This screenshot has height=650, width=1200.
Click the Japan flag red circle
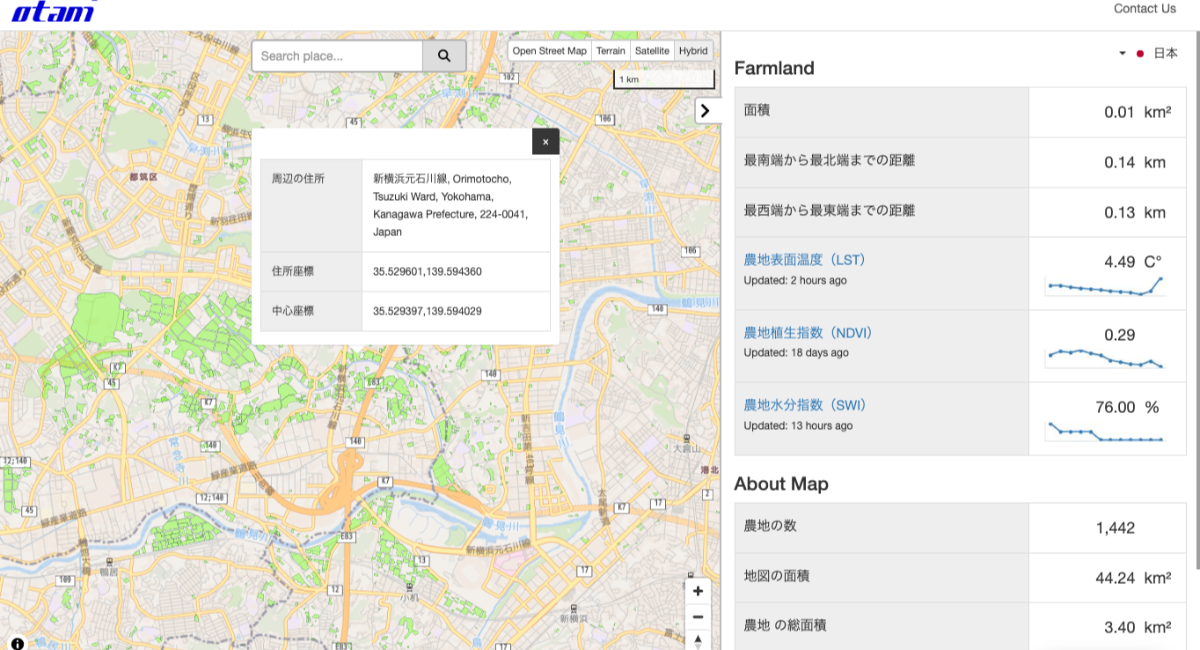(x=1139, y=54)
